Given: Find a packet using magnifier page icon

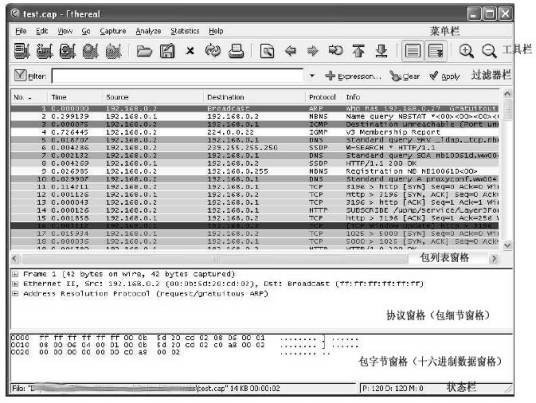Looking at the screenshot, I should coord(267,51).
